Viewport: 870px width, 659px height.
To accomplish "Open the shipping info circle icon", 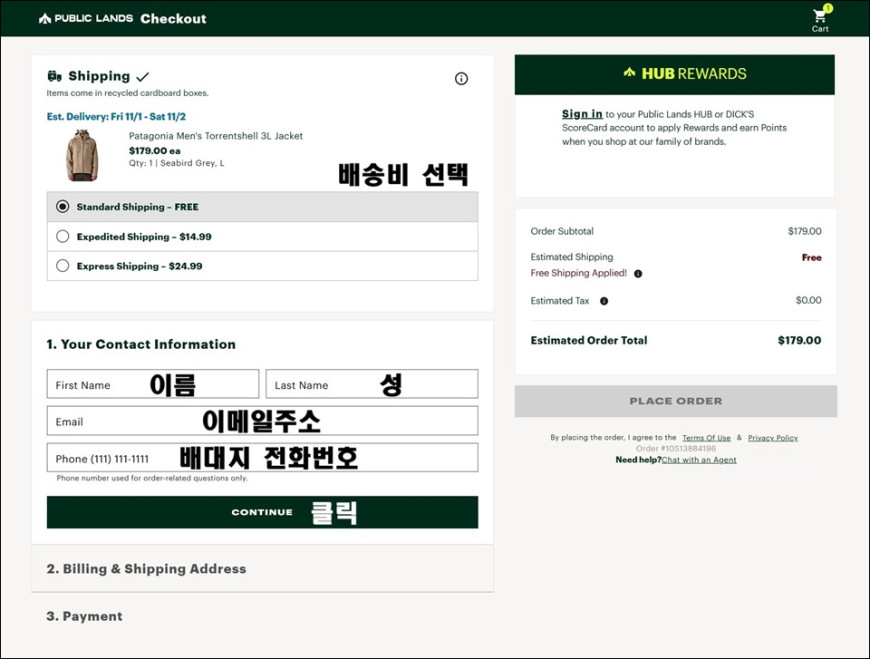I will coord(461,79).
